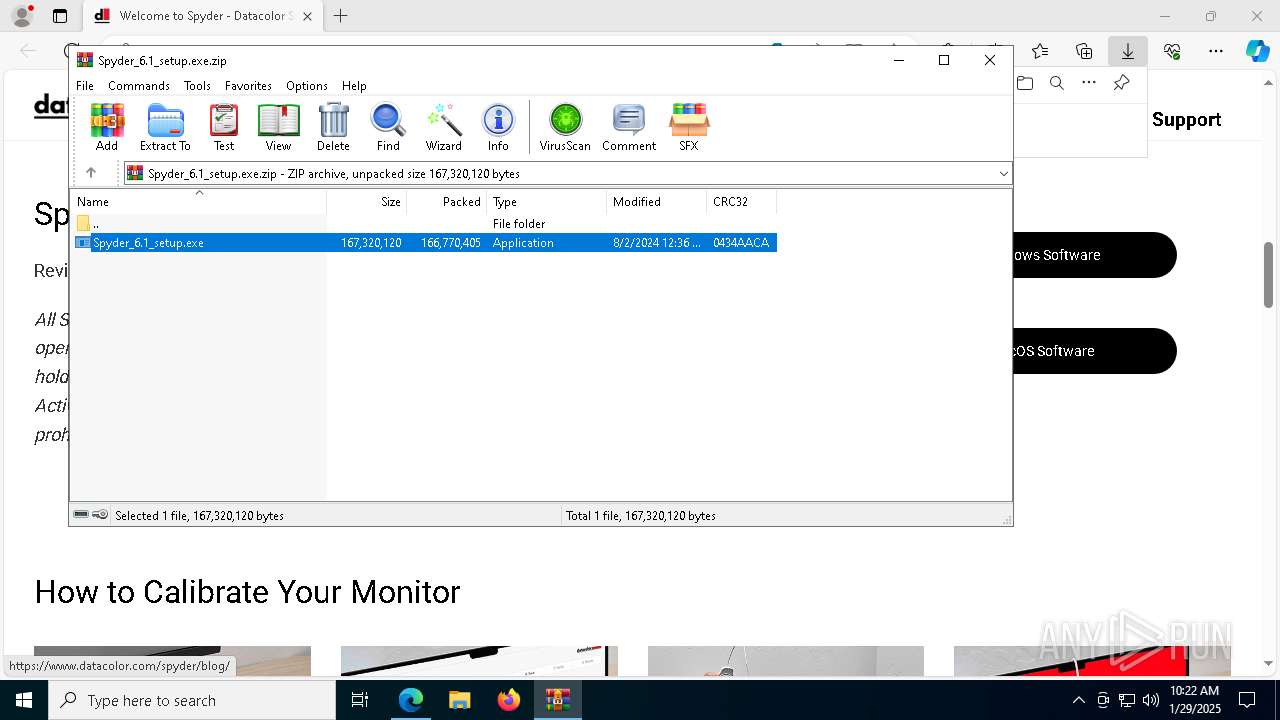1280x720 pixels.
Task: Pin the downloads panel
Action: (1121, 83)
